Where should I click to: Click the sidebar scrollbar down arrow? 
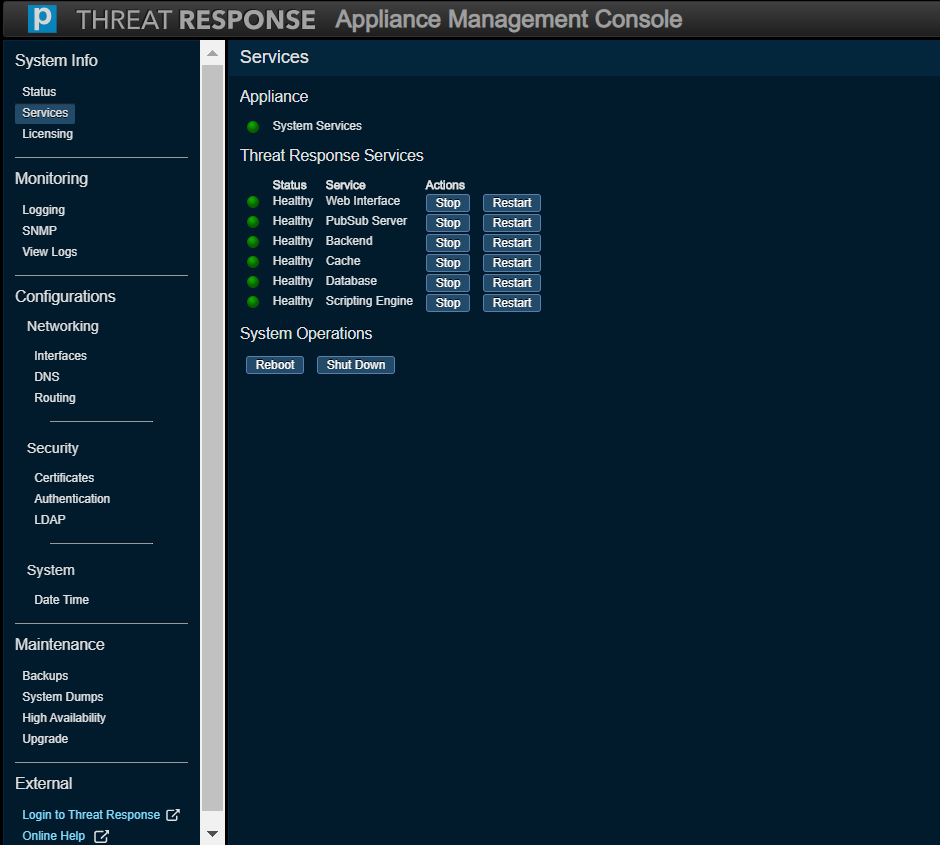tap(212, 834)
